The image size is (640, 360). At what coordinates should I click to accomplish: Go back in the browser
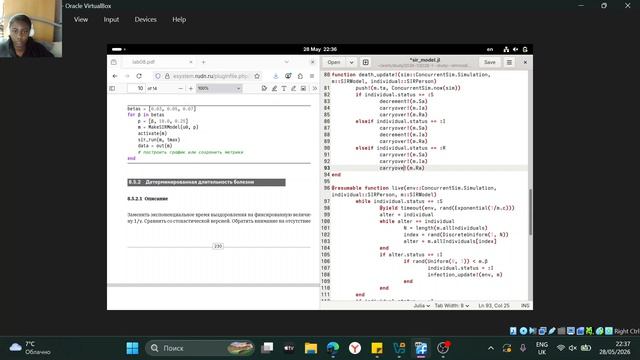[x=115, y=76]
